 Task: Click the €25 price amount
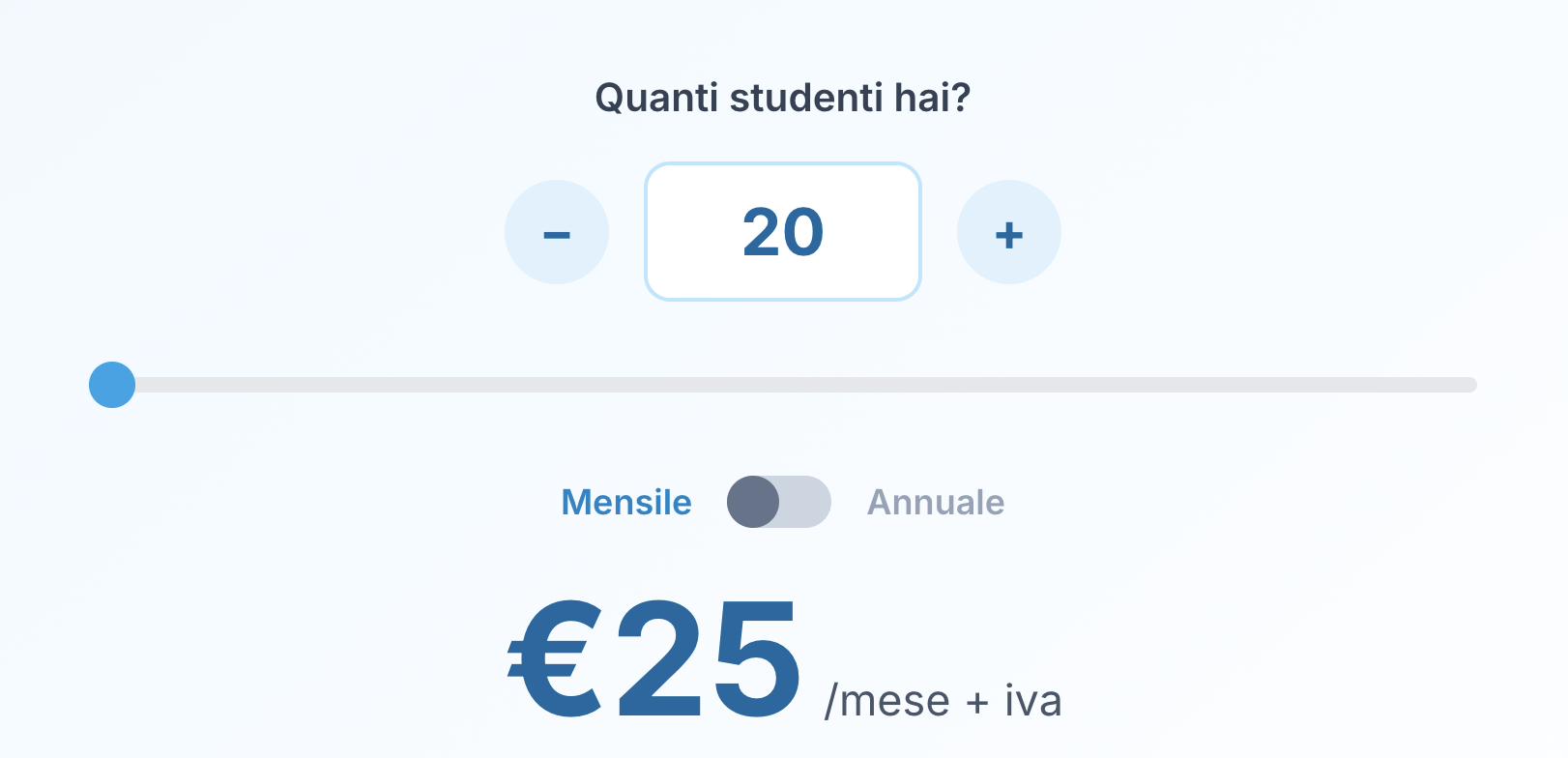(655, 659)
